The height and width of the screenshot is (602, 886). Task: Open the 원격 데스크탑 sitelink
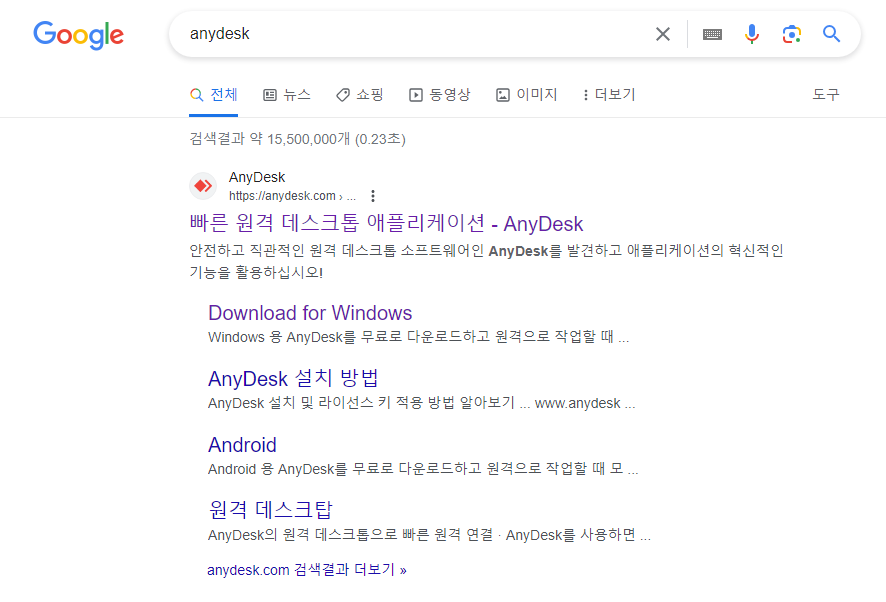(270, 510)
